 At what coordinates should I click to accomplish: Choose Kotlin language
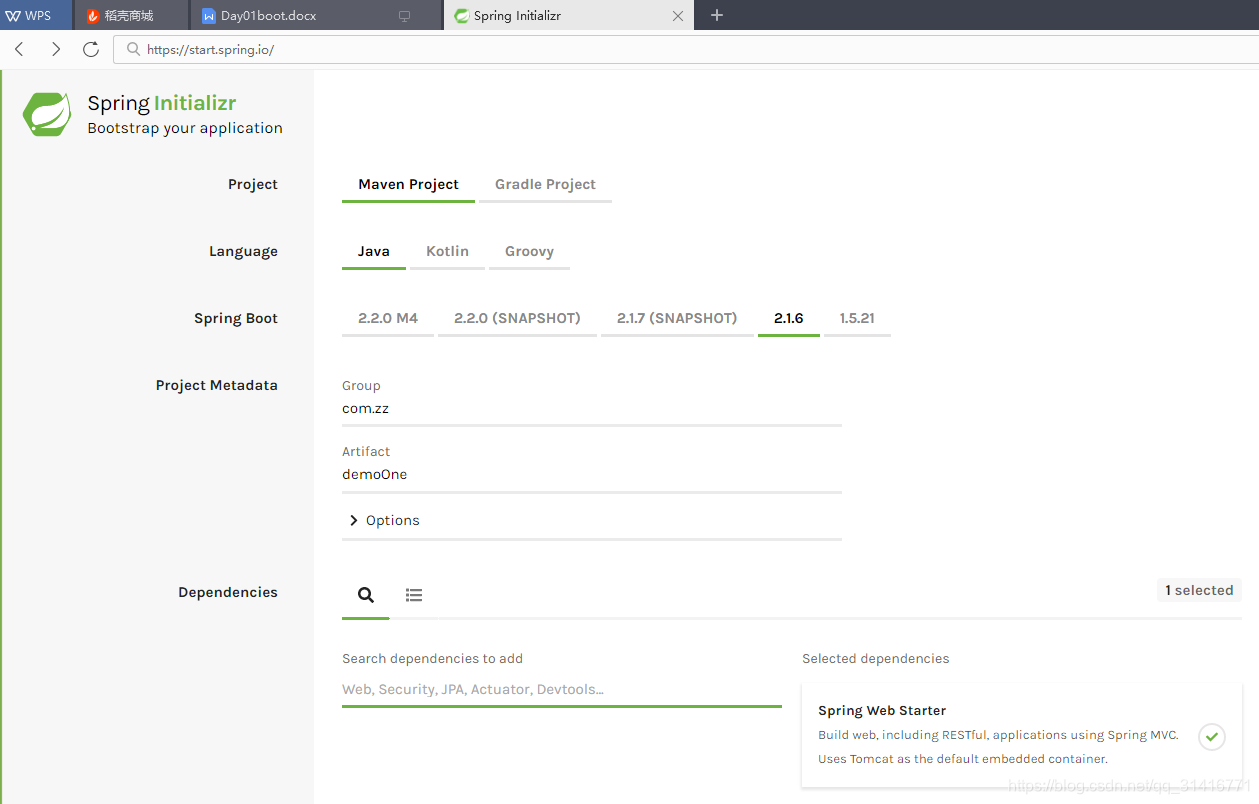[447, 252]
